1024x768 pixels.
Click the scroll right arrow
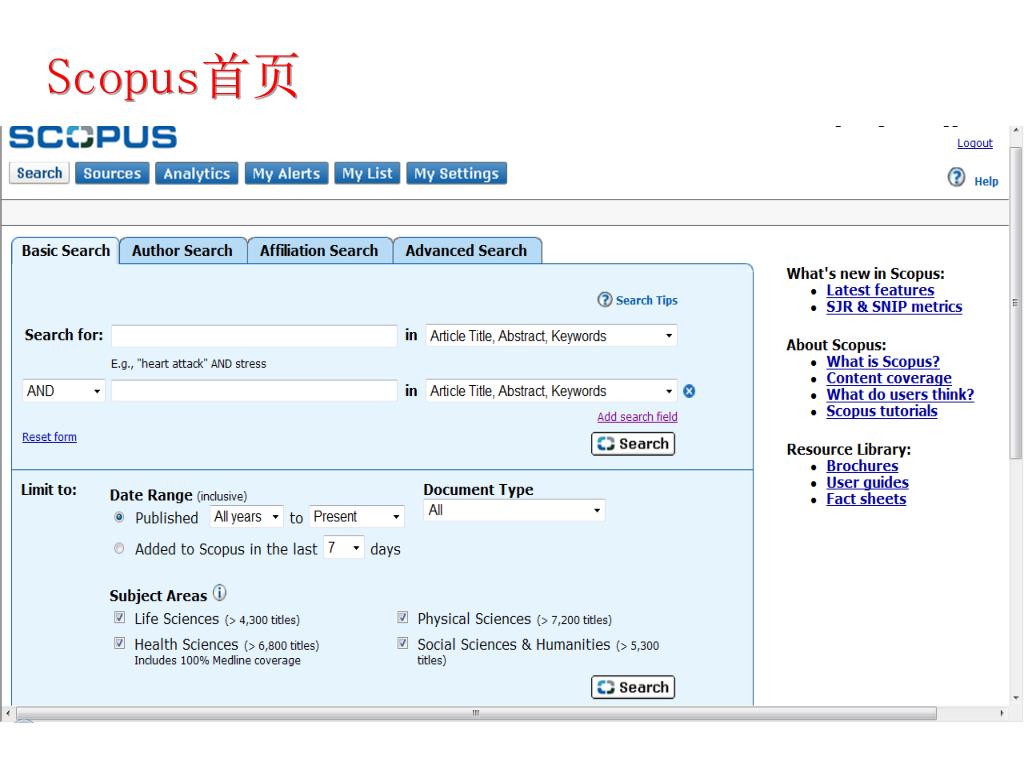tap(1002, 713)
